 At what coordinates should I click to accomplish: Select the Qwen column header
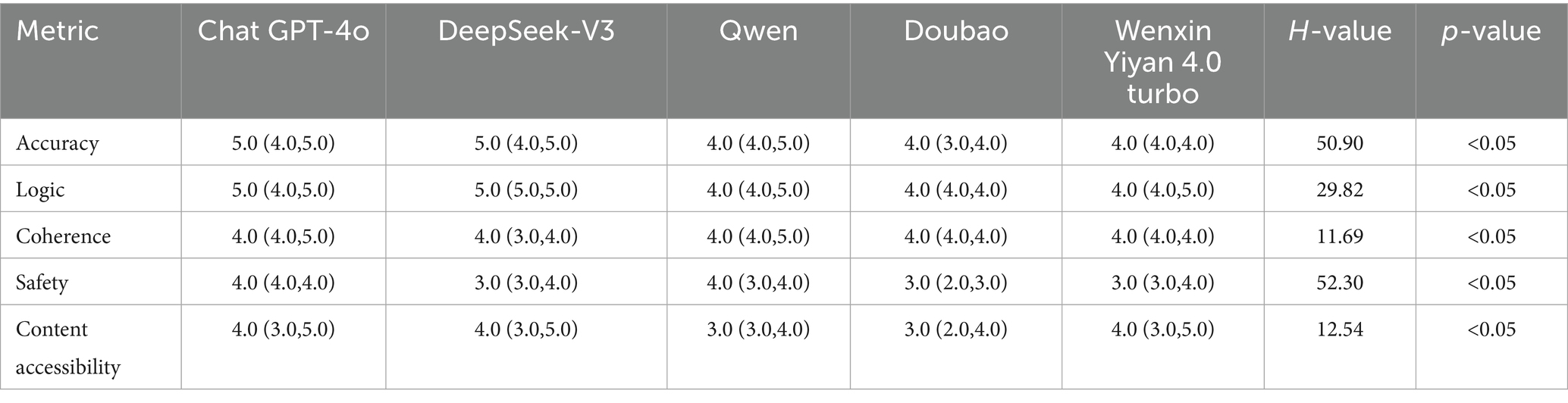click(x=758, y=31)
